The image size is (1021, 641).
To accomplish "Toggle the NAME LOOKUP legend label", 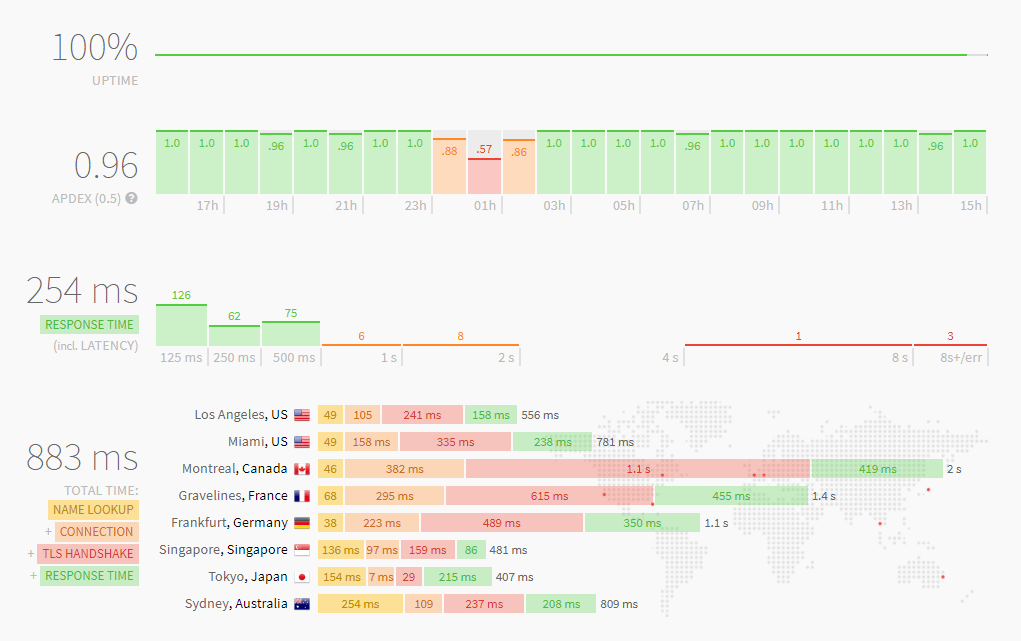I will point(95,510).
